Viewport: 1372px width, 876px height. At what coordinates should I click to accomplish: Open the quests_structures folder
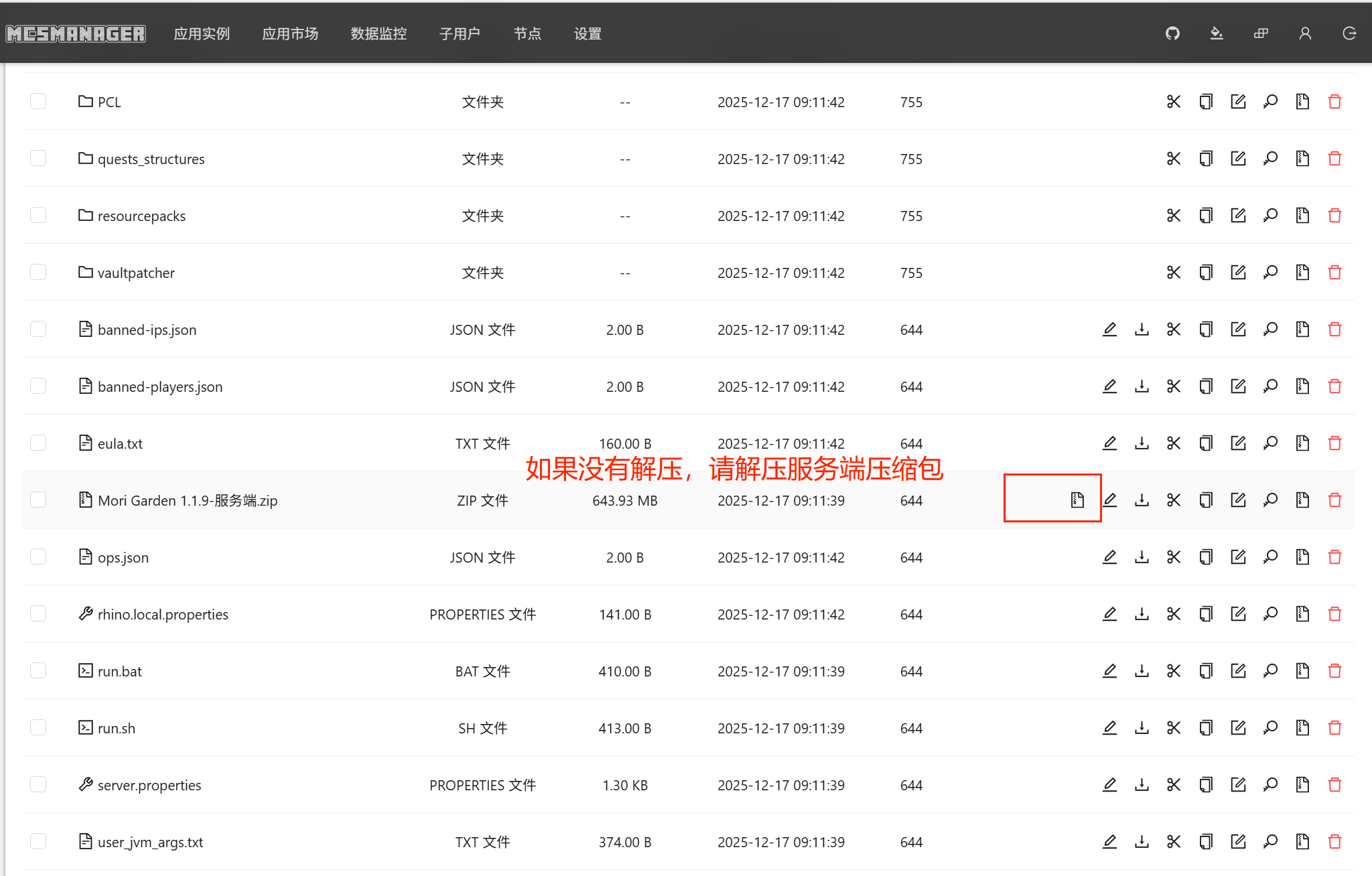coord(151,159)
